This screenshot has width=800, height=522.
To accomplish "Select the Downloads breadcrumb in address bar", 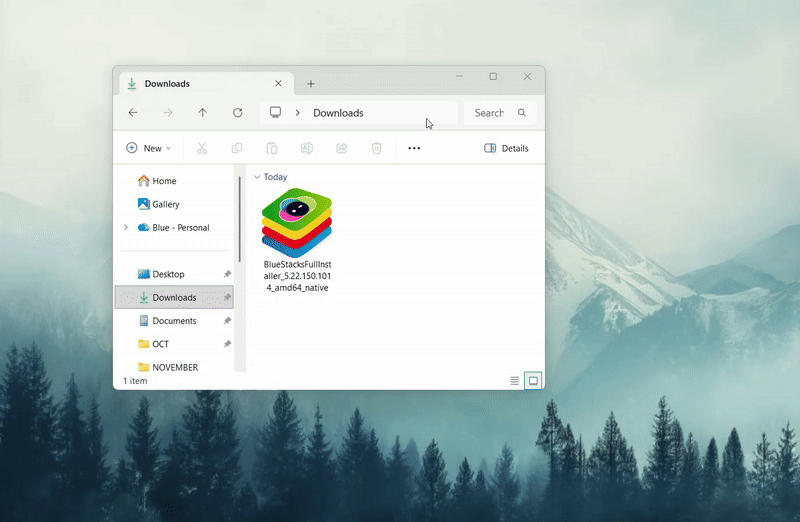I will pyautogui.click(x=338, y=113).
